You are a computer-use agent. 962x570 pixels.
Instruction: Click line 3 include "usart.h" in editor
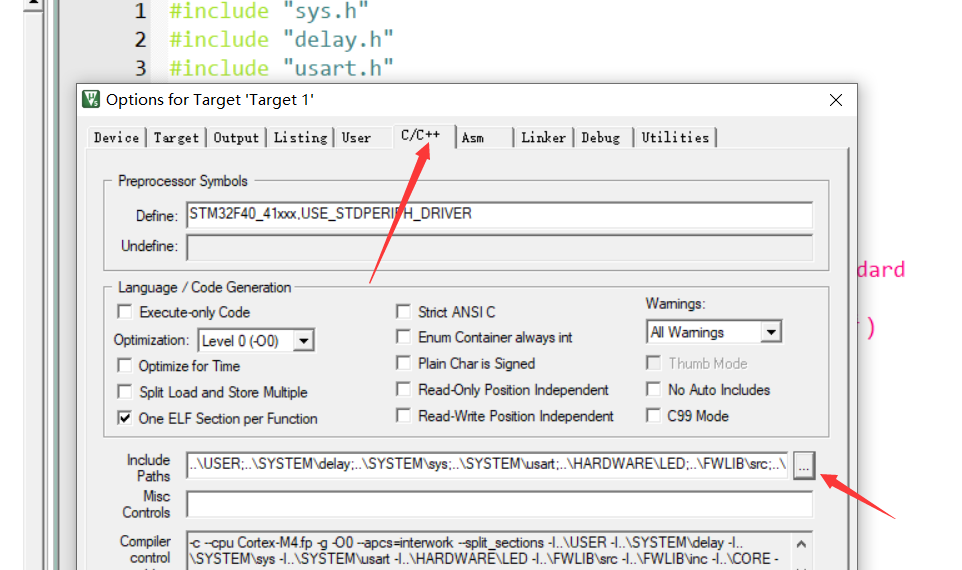pyautogui.click(x=281, y=68)
